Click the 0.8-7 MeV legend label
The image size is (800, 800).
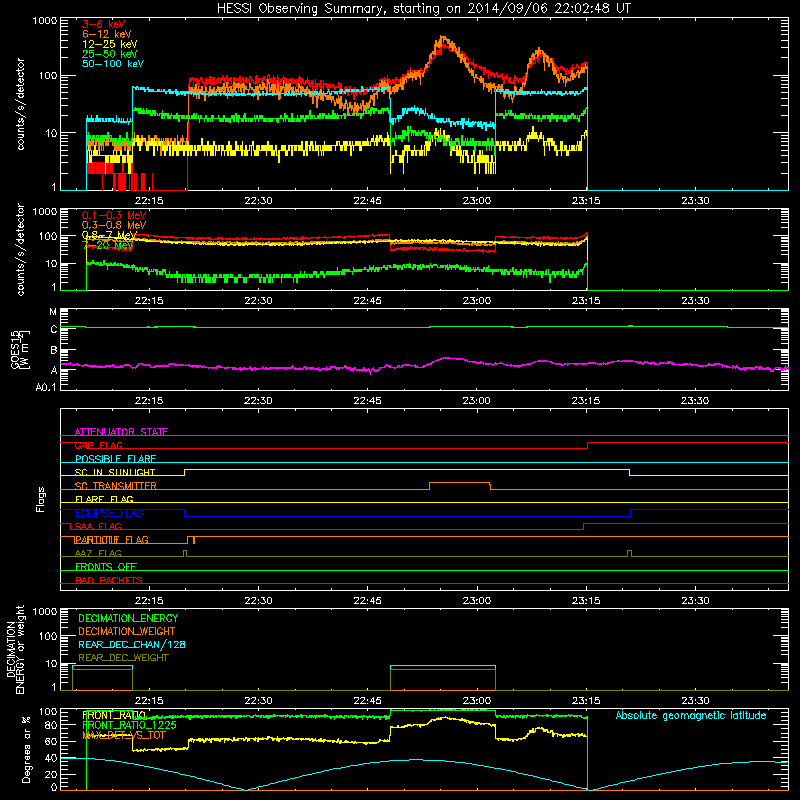point(110,235)
